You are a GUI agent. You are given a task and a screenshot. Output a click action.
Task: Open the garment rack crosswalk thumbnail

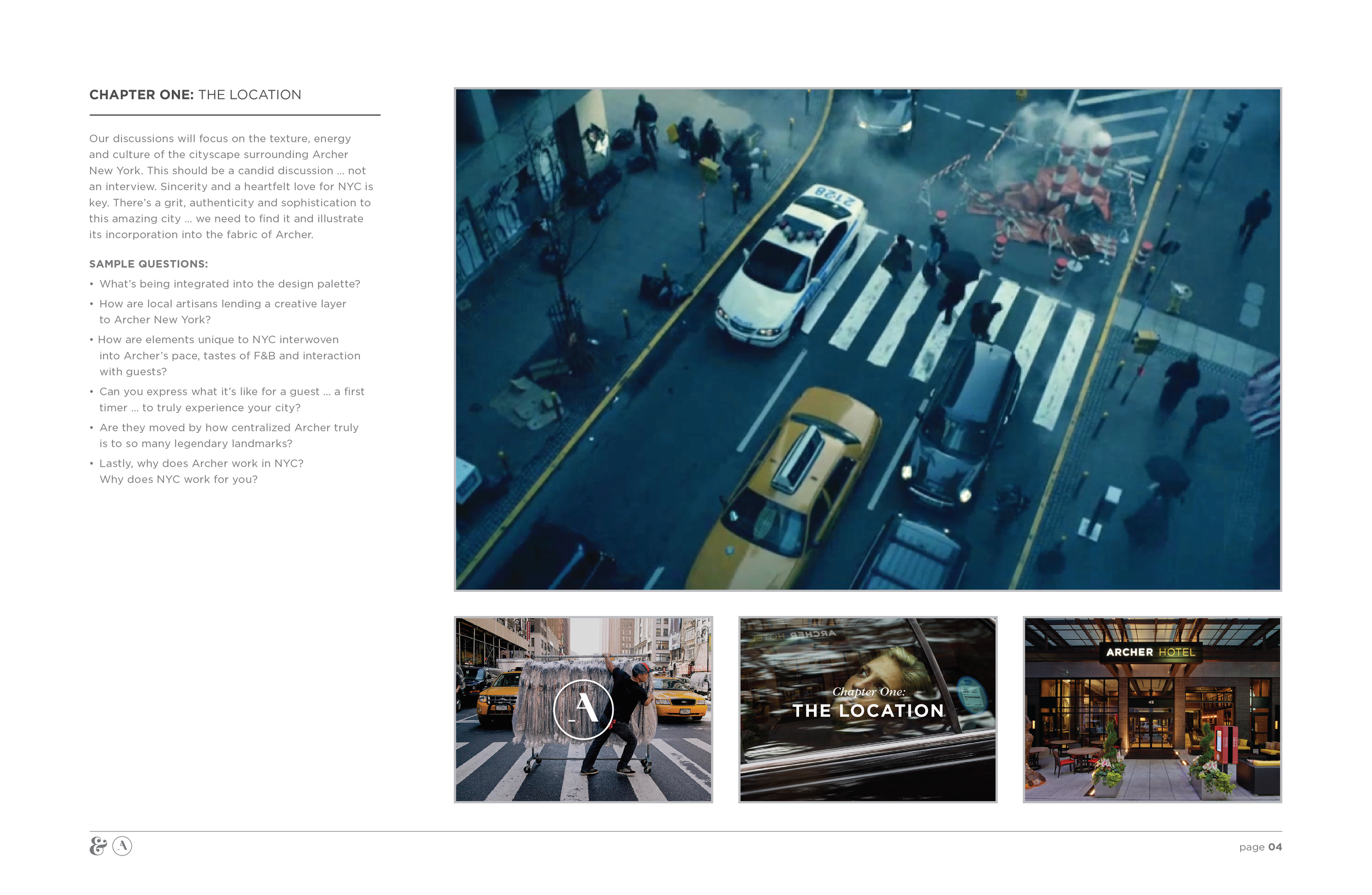[x=583, y=709]
